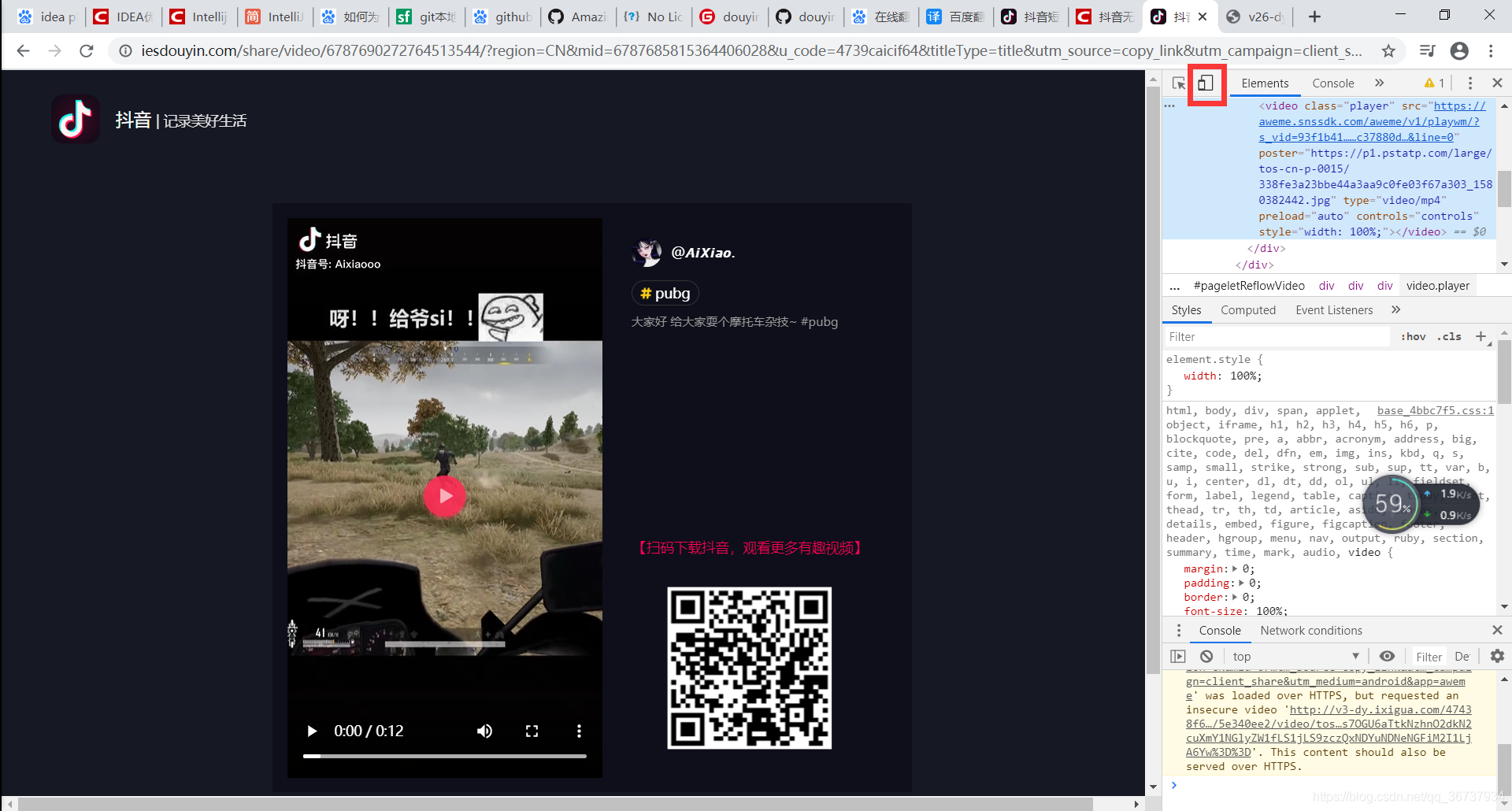
Task: Open console settings gear icon
Action: [x=1497, y=656]
